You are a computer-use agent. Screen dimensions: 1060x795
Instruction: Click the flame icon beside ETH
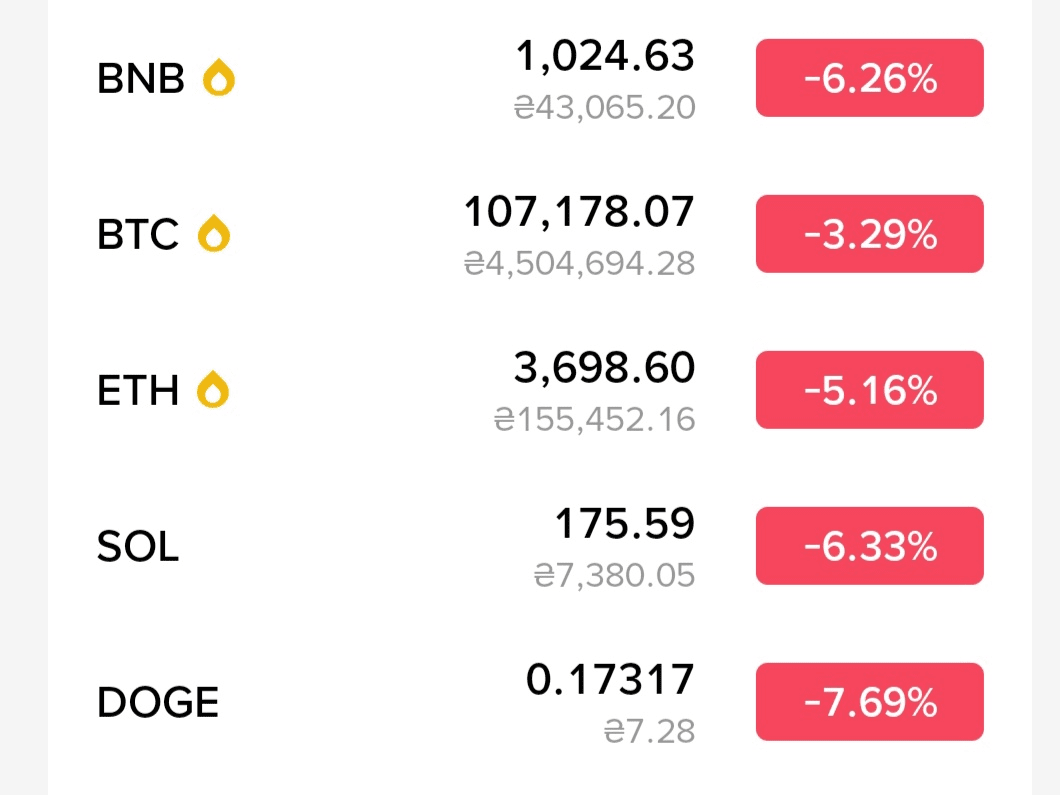coord(213,389)
